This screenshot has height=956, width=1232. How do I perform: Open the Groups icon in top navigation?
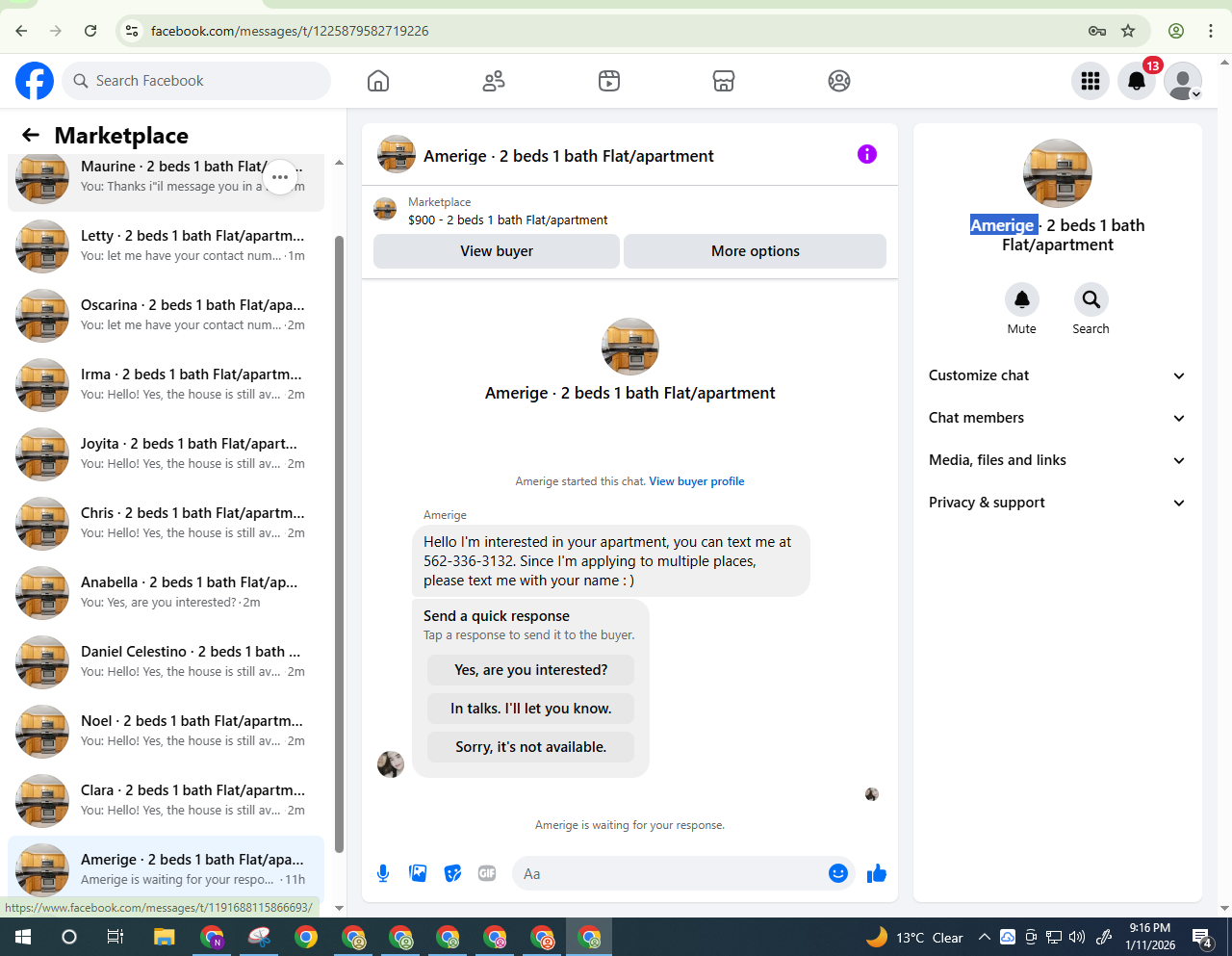point(839,81)
